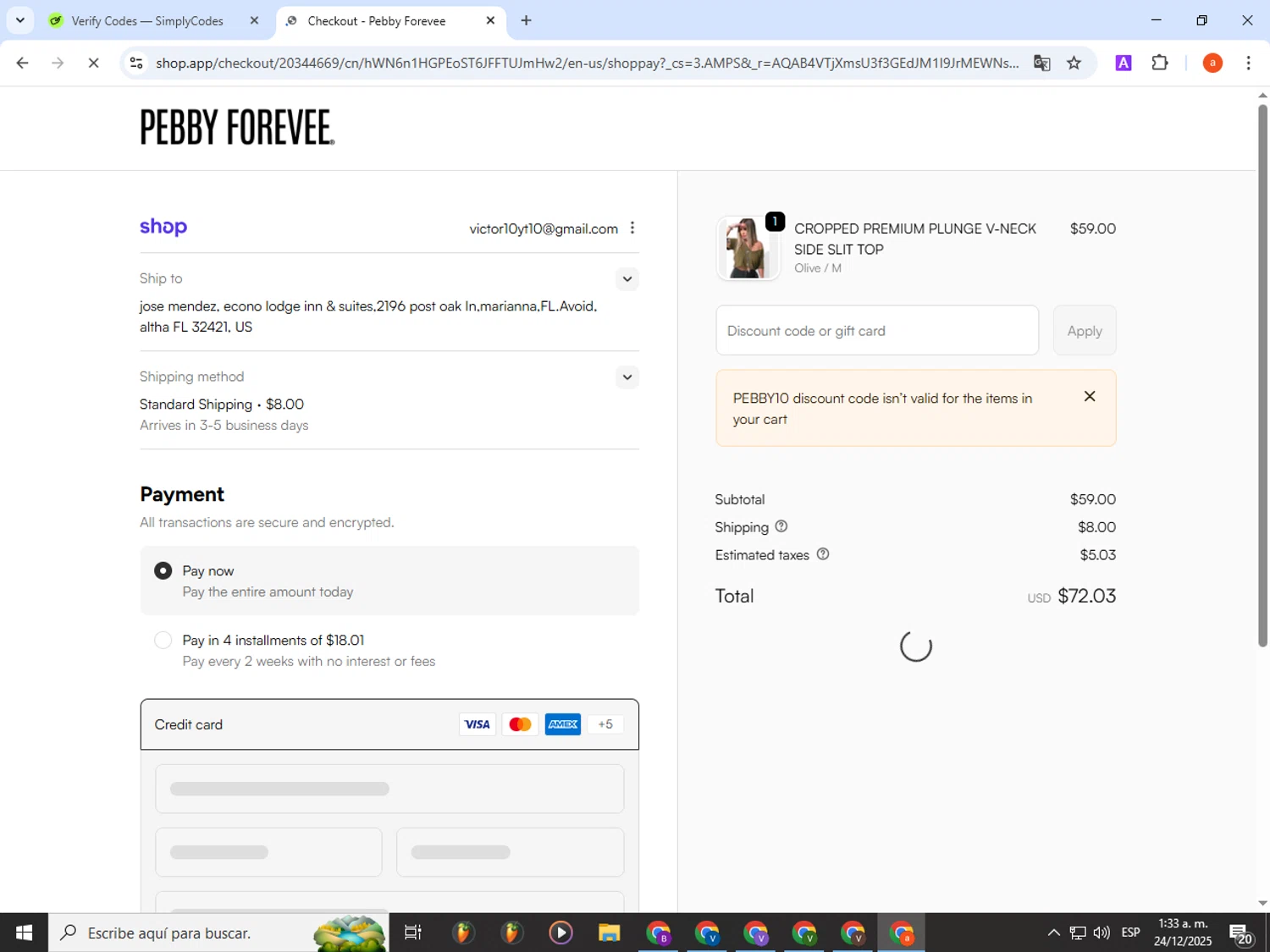Close the Verify Codes tab
1270x952 pixels.
point(254,20)
